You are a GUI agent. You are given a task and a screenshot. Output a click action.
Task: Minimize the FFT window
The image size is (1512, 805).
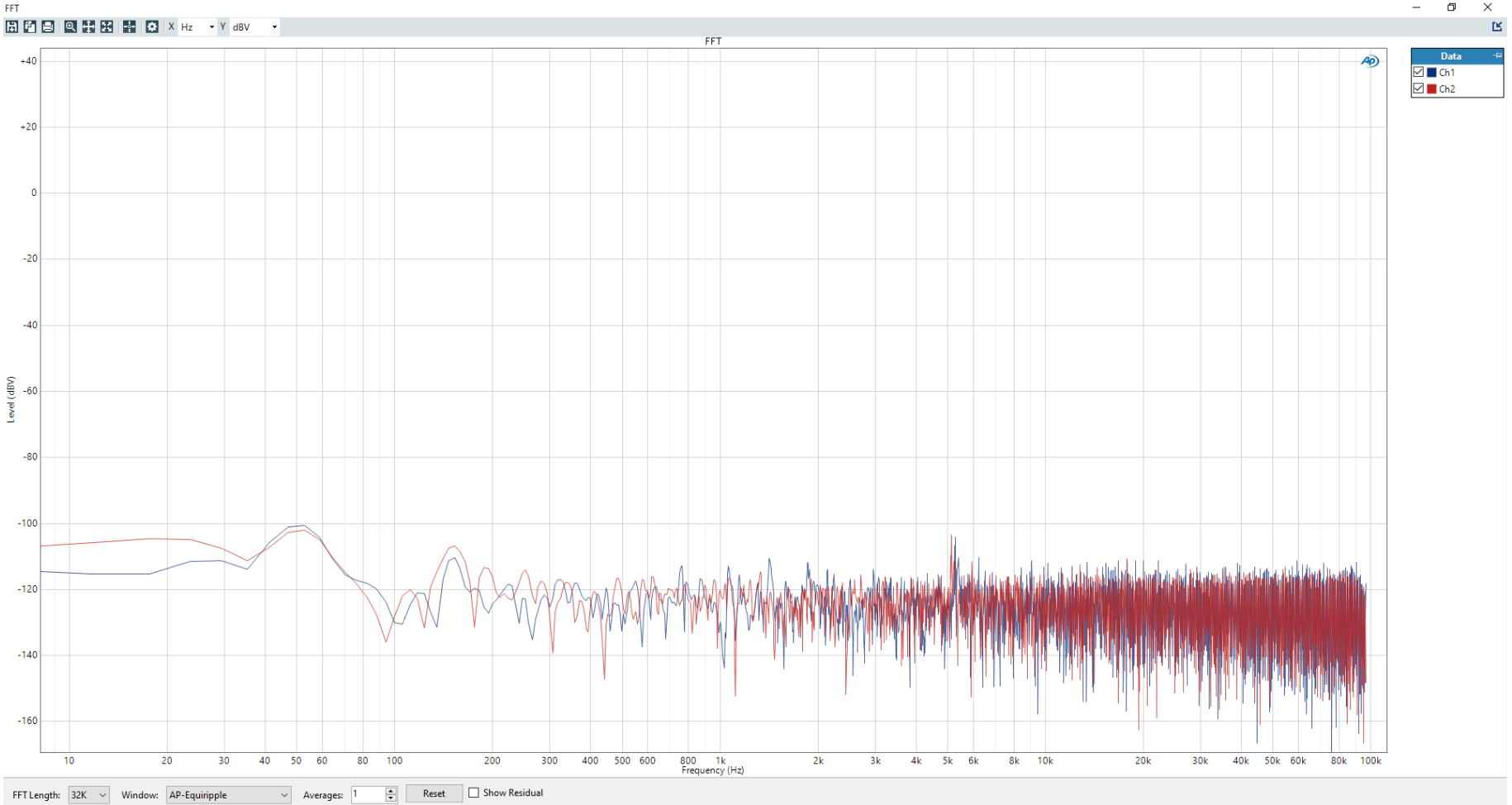point(1416,7)
